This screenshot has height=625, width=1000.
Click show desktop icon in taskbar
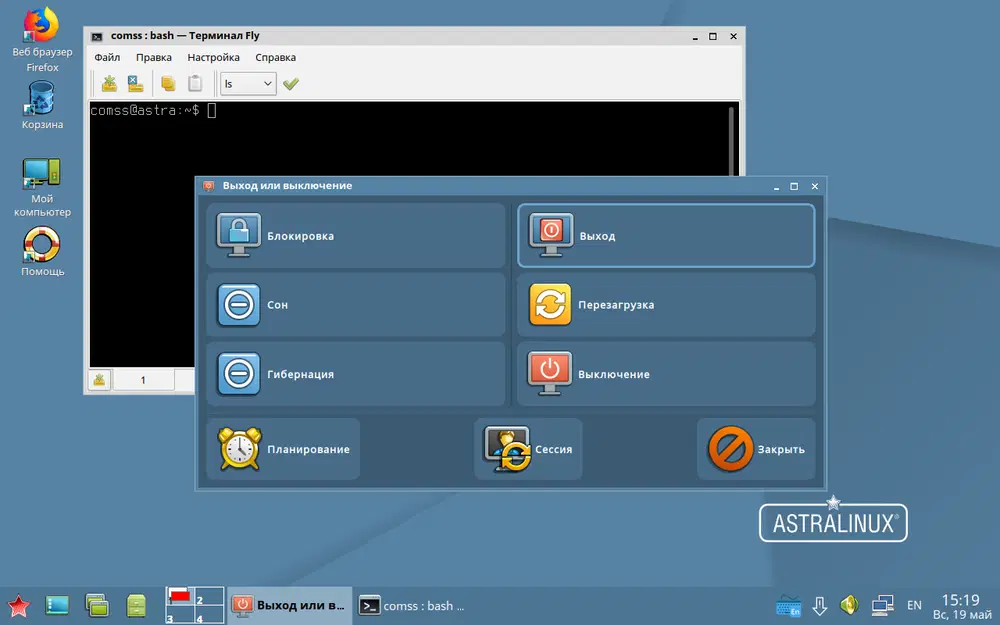57,605
